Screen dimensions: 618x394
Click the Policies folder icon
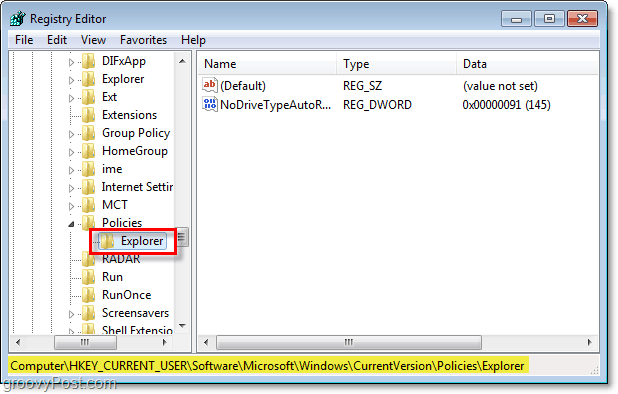coord(88,223)
